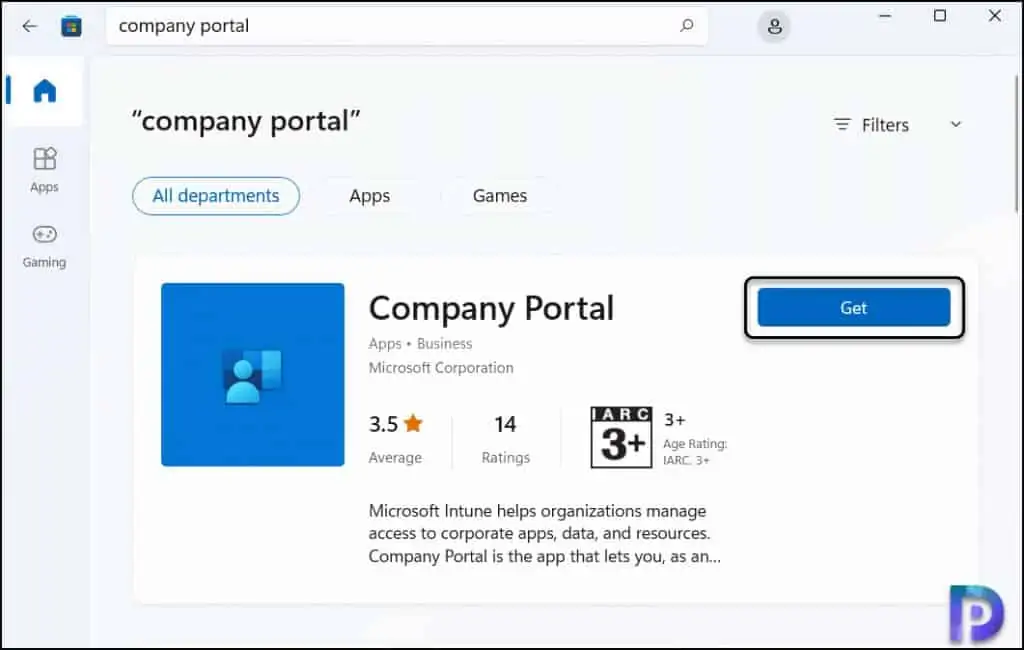The image size is (1024, 650).
Task: Click the Microsoft Intune description text
Action: [x=545, y=533]
